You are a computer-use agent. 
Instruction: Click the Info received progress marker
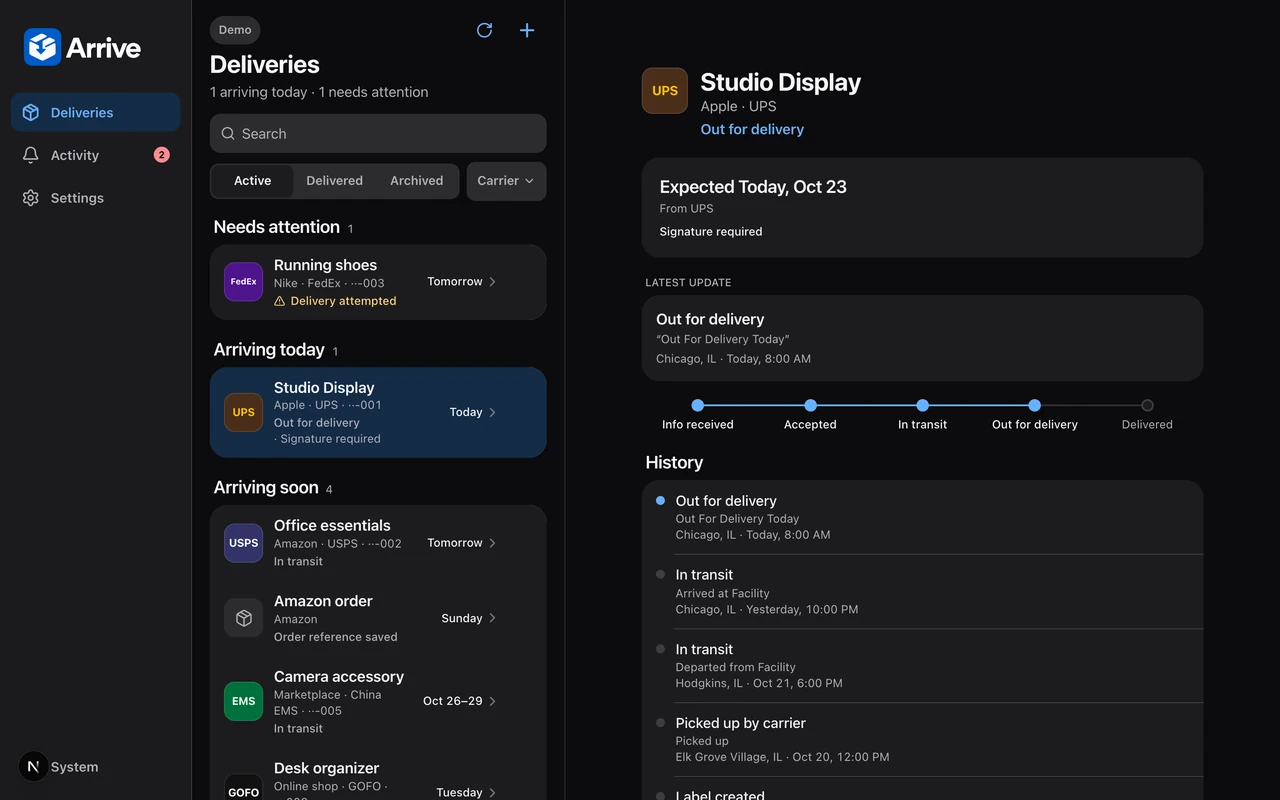coord(698,405)
